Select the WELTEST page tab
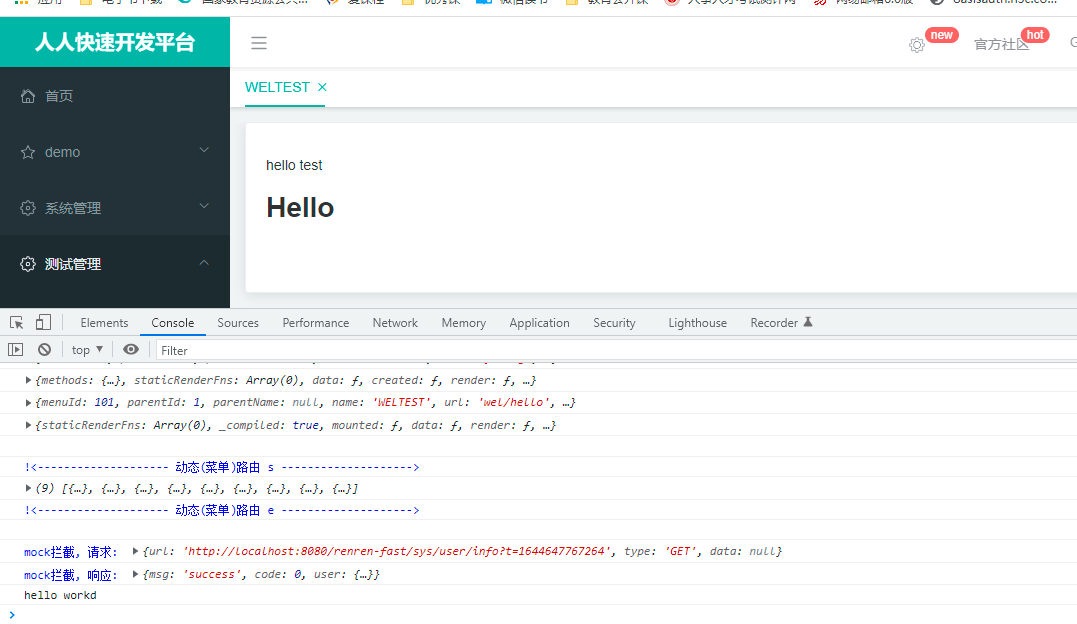The height and width of the screenshot is (624, 1077). tap(277, 87)
